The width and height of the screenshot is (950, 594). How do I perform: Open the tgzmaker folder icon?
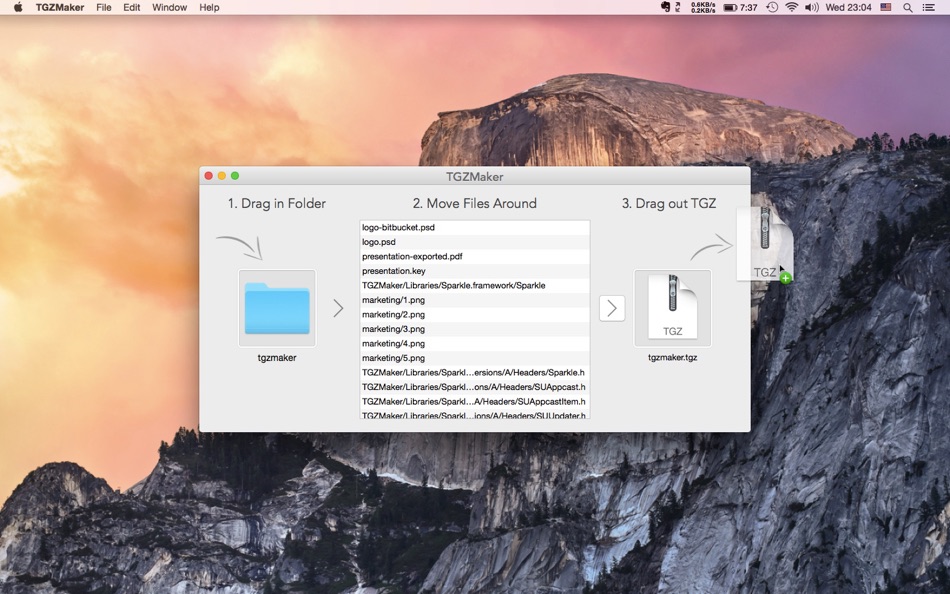pos(277,308)
